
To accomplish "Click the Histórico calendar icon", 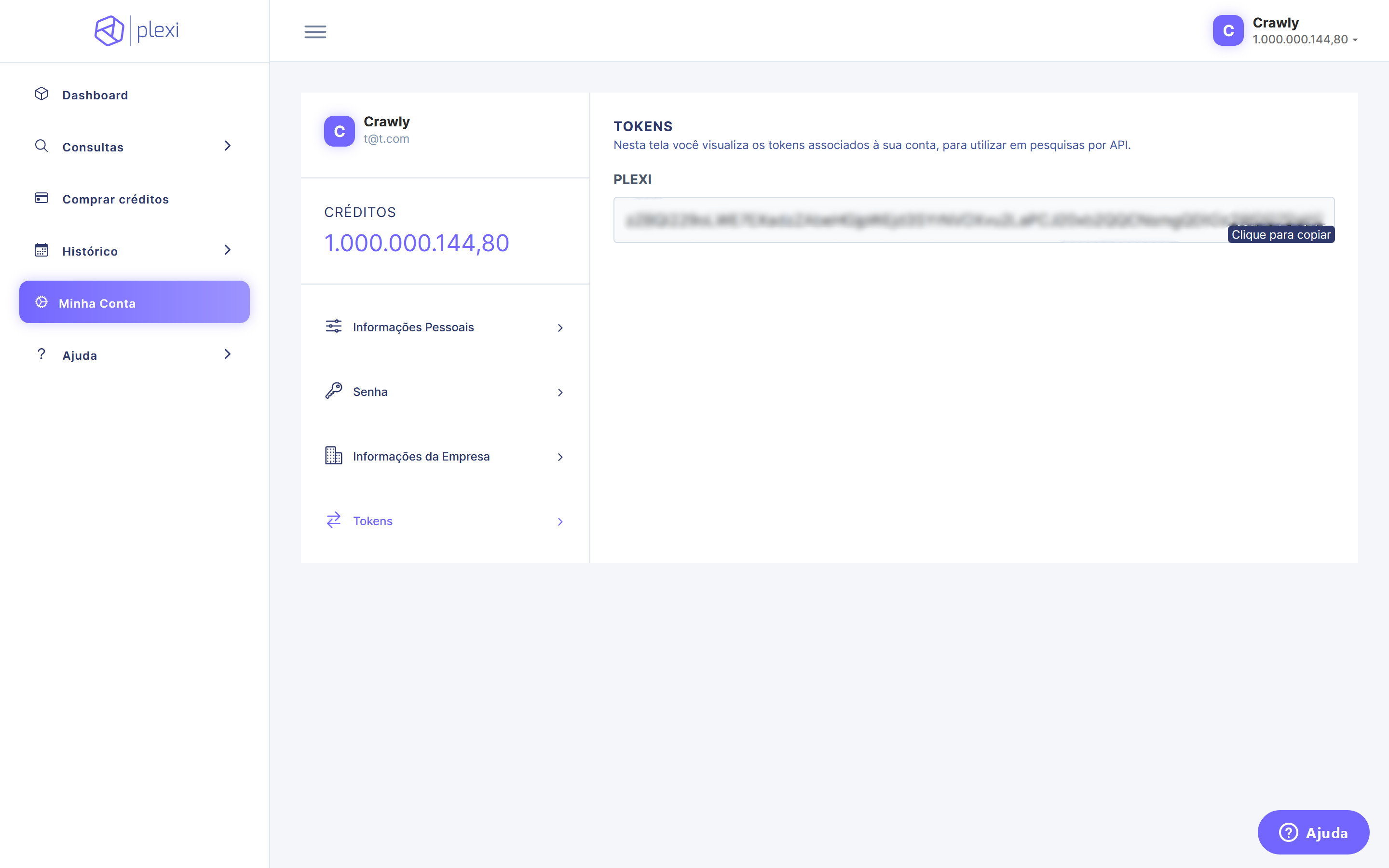I will pos(41,250).
